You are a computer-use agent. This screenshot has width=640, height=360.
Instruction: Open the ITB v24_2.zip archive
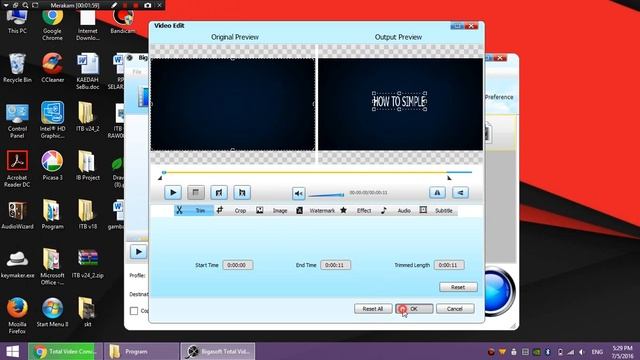tap(87, 264)
